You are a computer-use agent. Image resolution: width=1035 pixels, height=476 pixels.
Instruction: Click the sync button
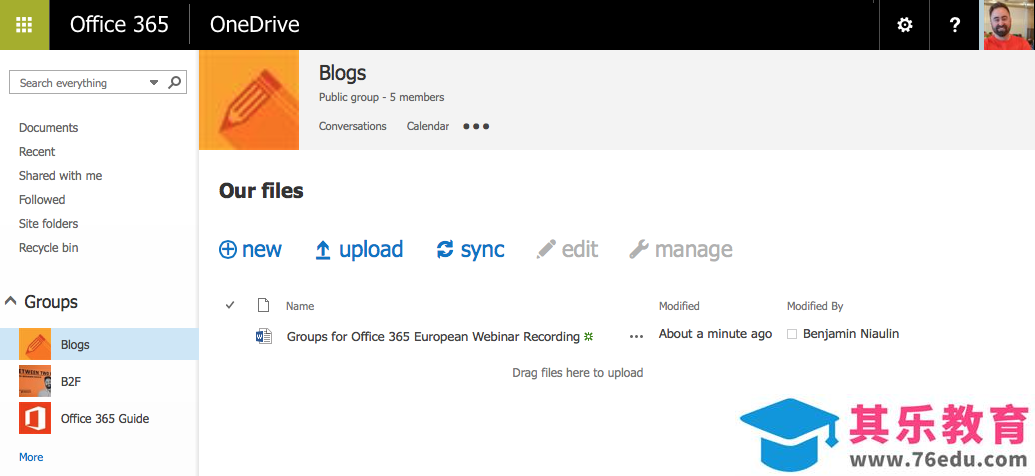point(470,249)
